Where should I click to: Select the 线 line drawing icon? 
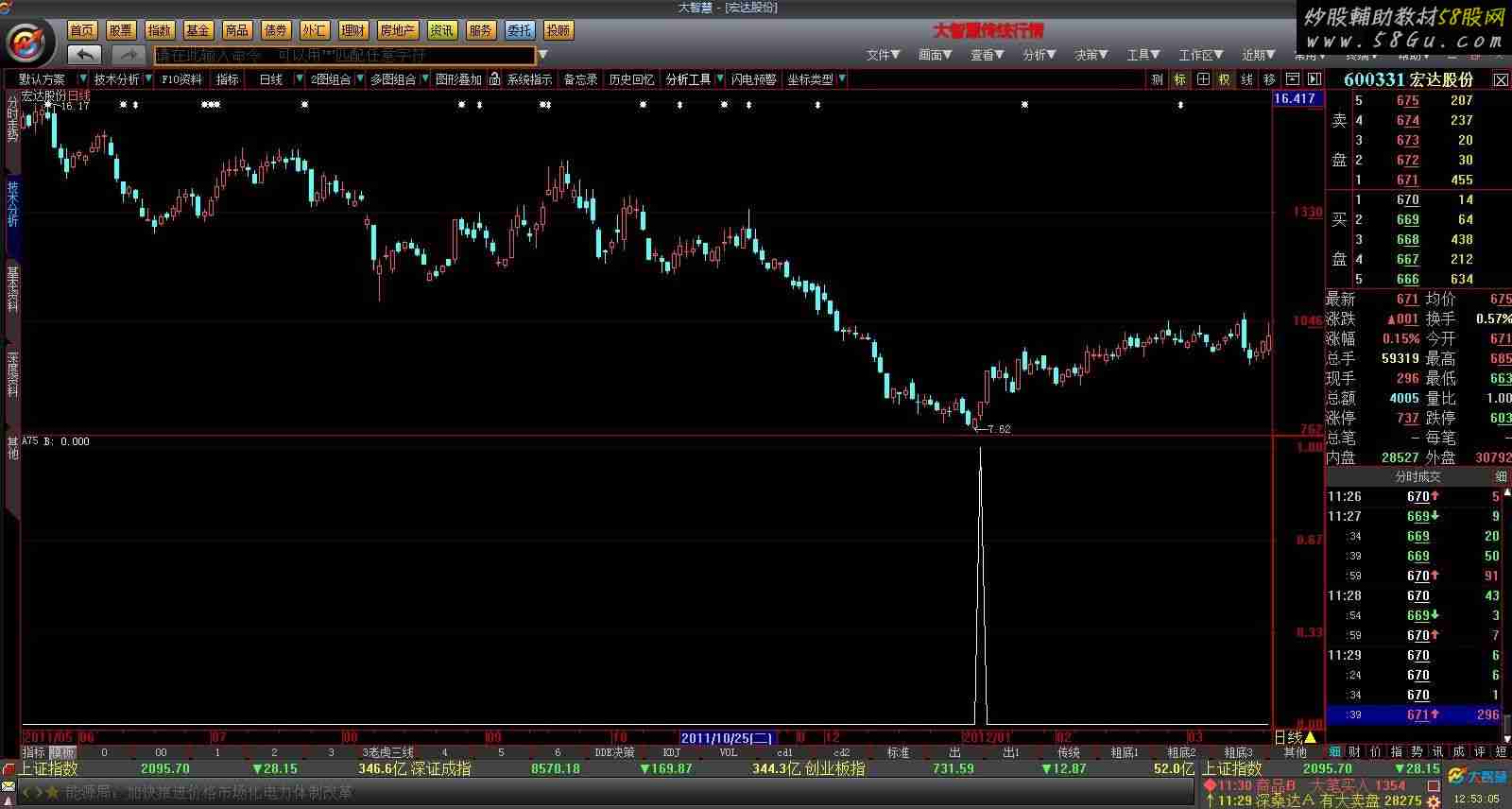pos(1247,79)
